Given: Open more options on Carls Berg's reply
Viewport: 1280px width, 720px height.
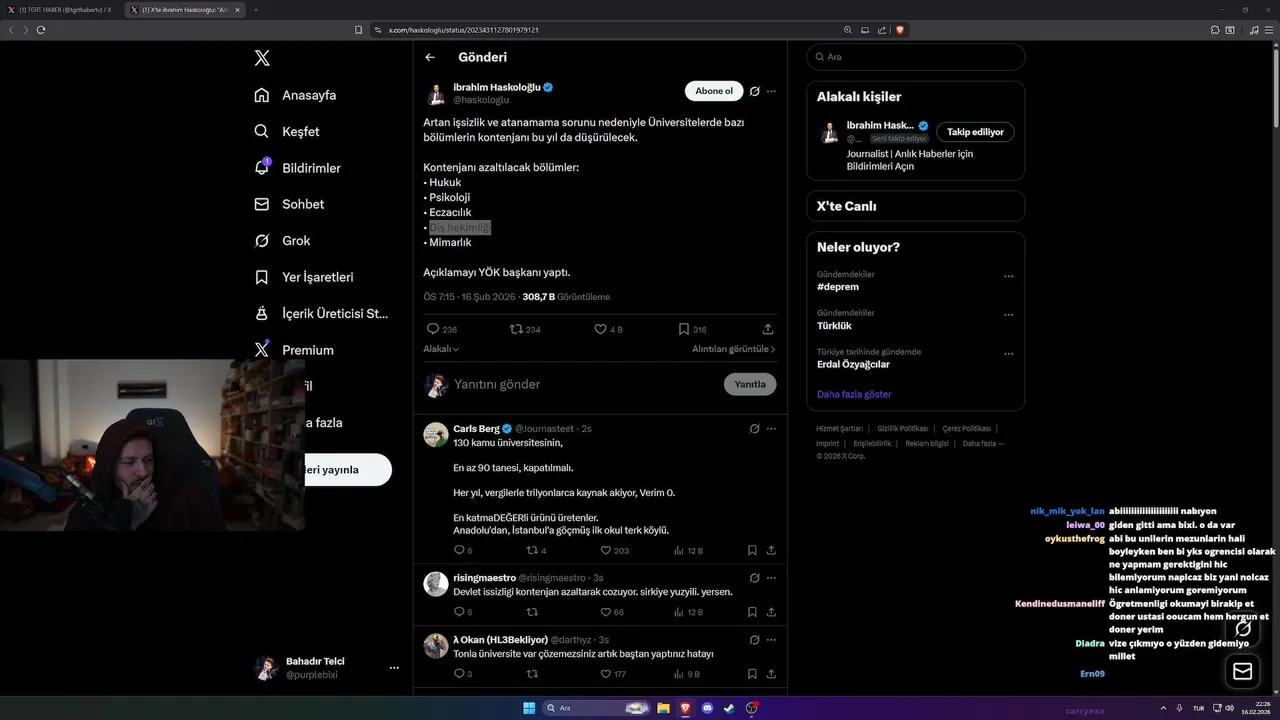Looking at the screenshot, I should (771, 428).
